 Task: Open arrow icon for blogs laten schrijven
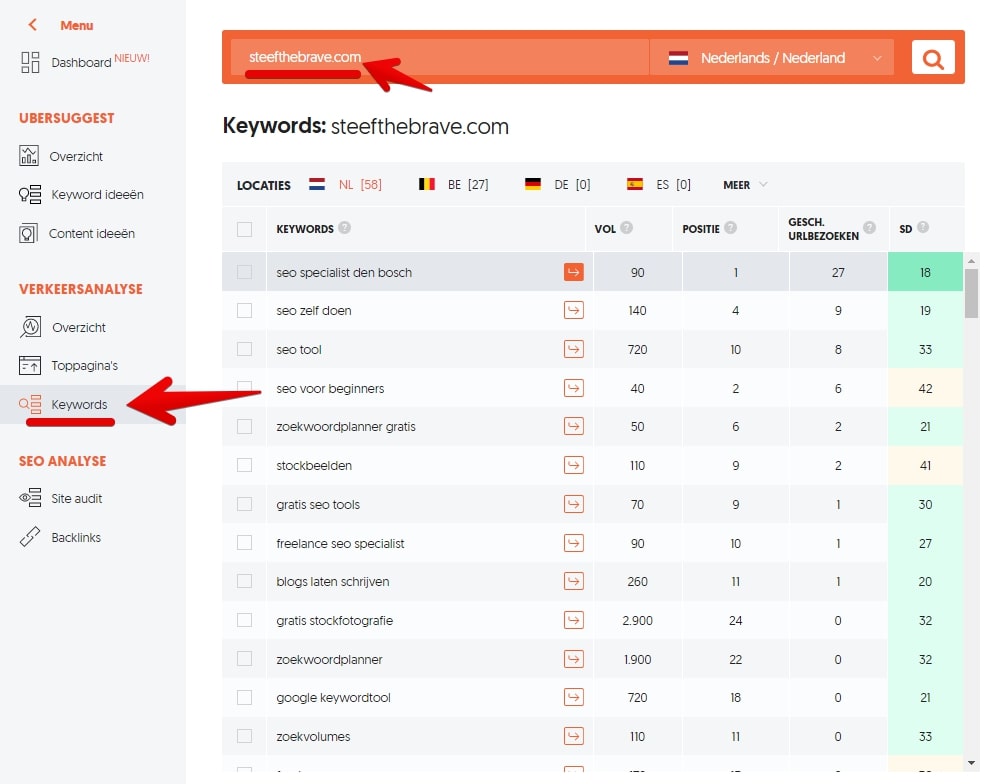[574, 581]
